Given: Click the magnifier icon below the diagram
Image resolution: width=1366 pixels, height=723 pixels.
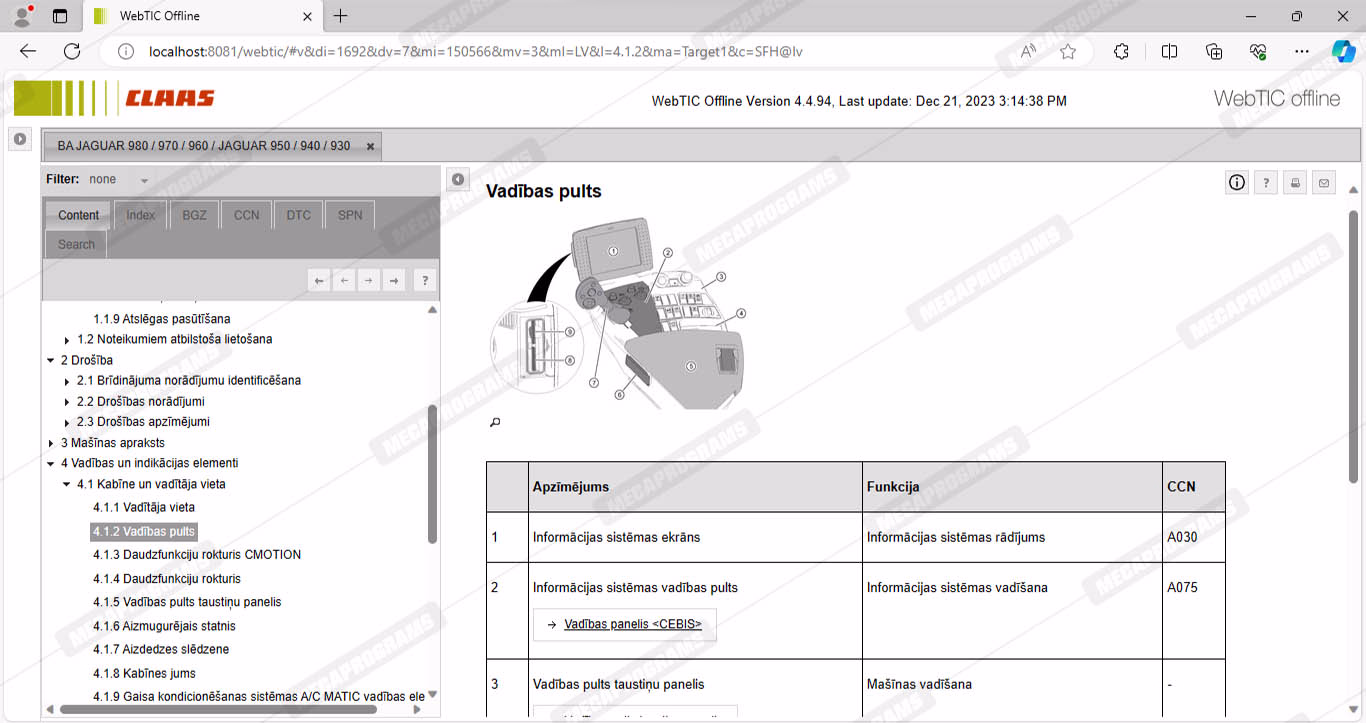Looking at the screenshot, I should [x=494, y=422].
